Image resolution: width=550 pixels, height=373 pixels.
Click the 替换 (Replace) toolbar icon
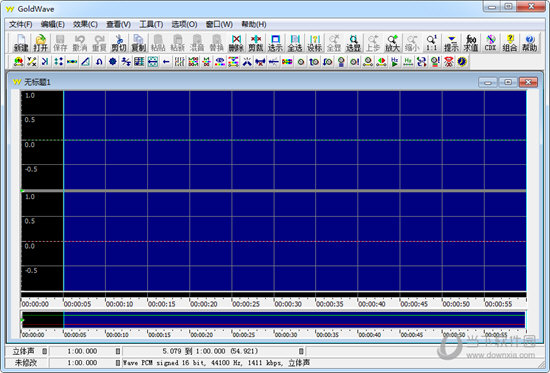[x=217, y=43]
